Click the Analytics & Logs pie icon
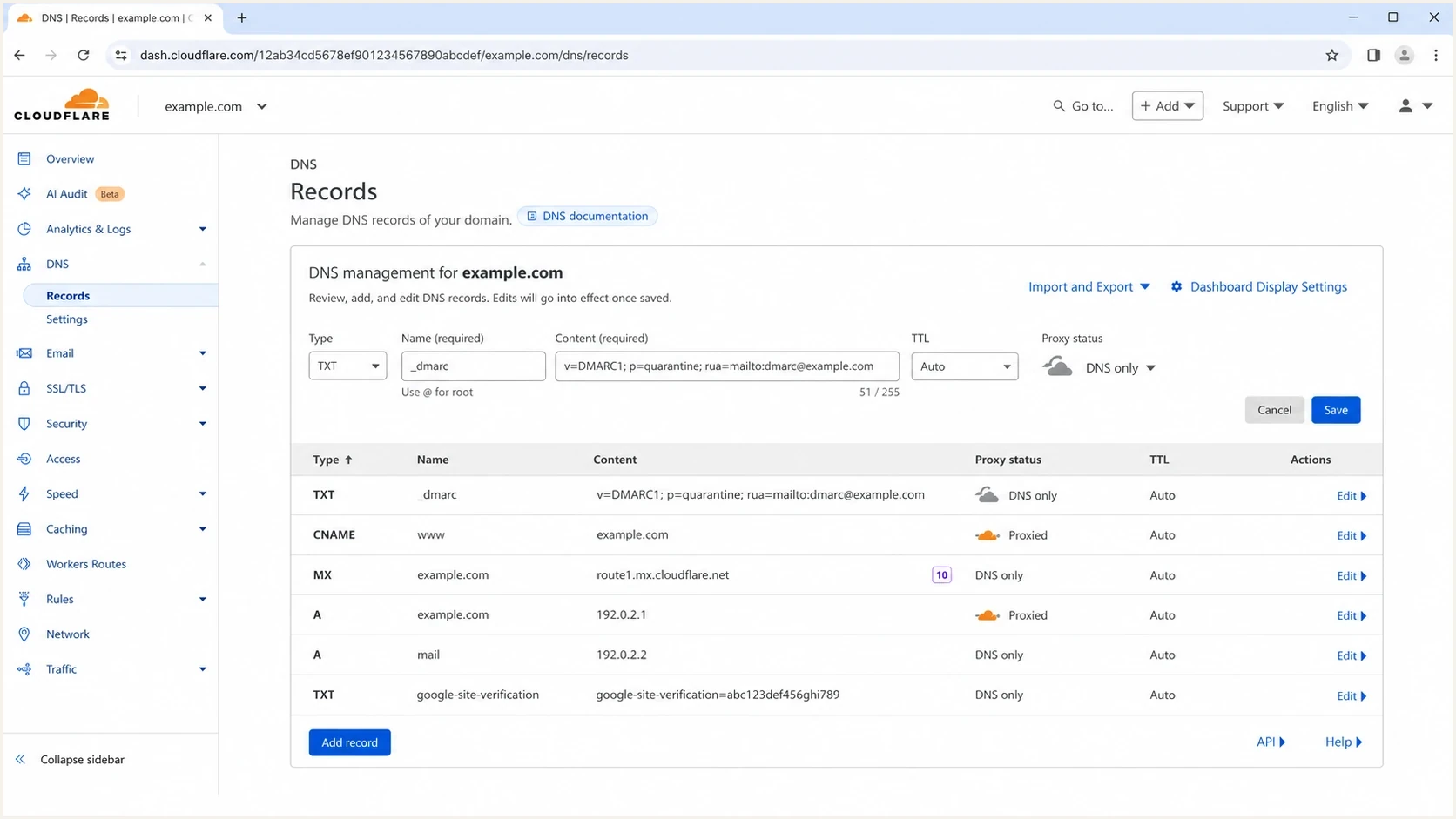 tap(24, 229)
